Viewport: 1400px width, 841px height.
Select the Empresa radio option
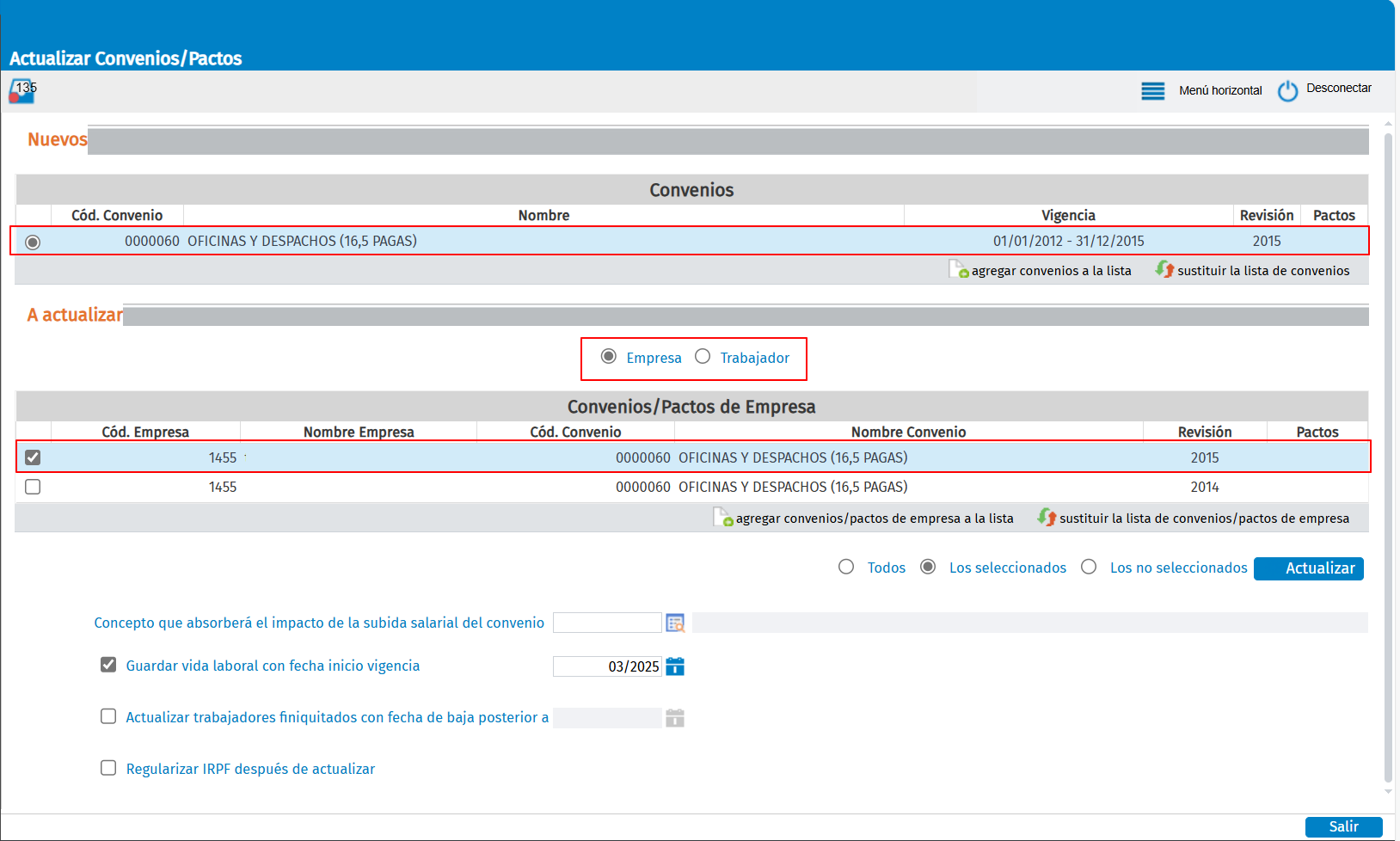609,357
